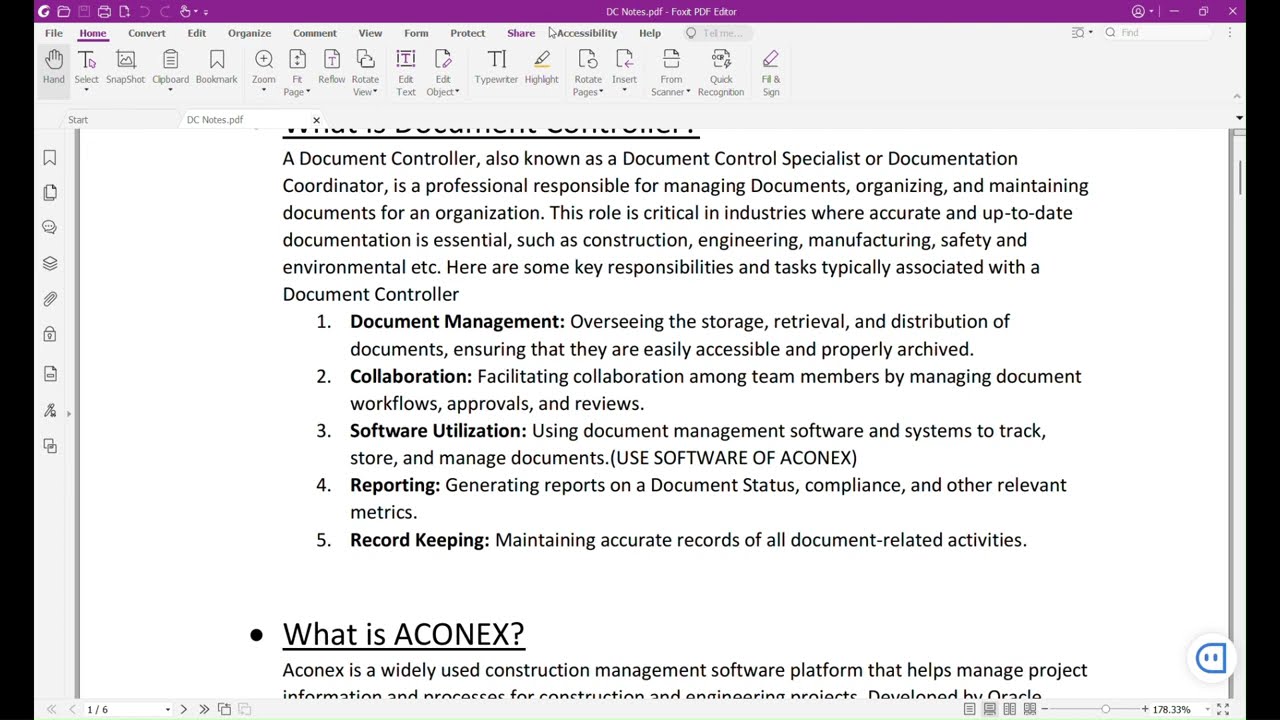Image resolution: width=1280 pixels, height=720 pixels.
Task: Open the From Scanner dropdown arrow
Action: click(688, 92)
